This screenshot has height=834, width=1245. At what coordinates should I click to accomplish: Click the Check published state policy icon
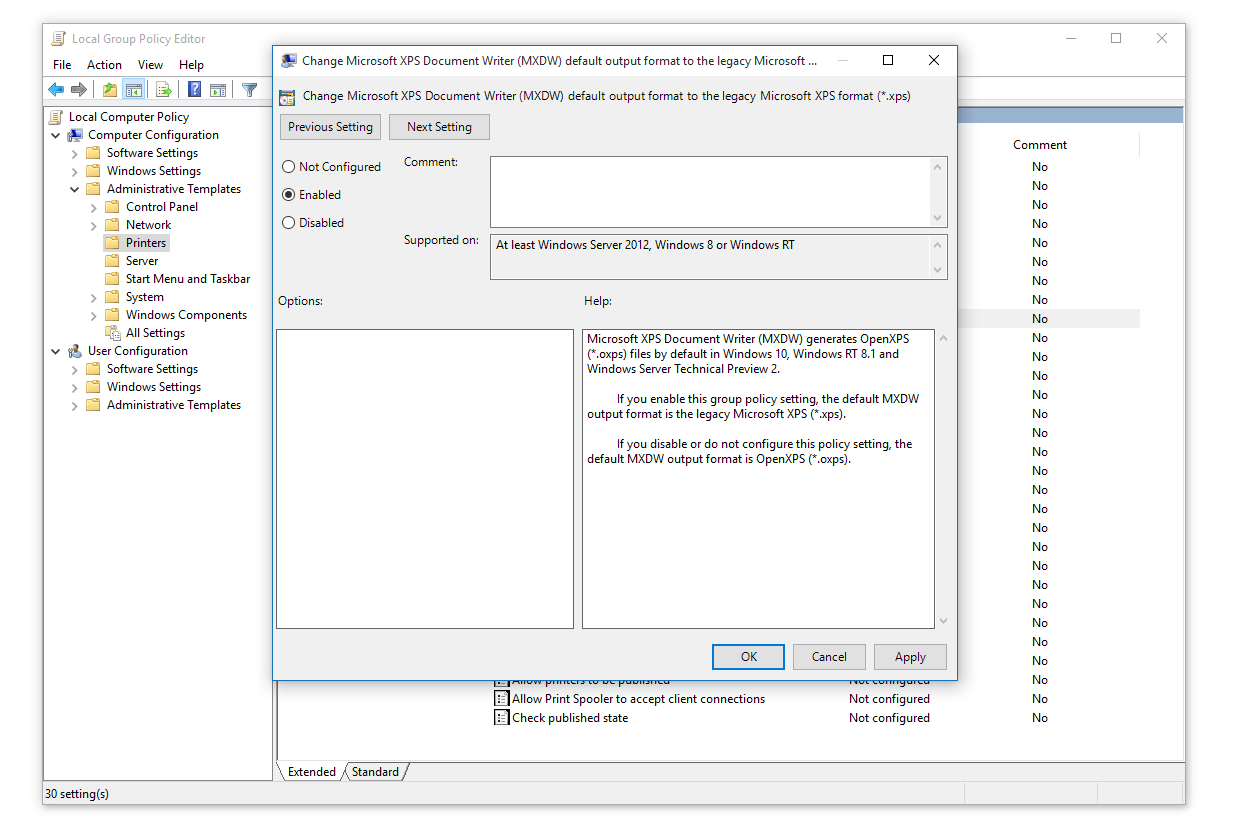502,718
